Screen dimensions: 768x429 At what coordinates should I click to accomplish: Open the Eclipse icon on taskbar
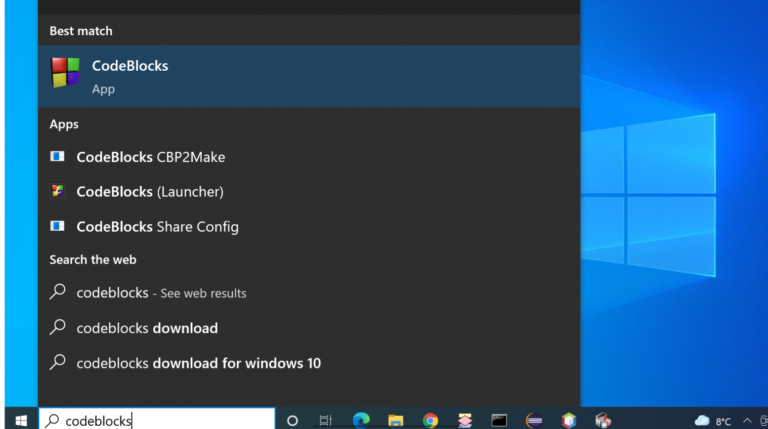click(534, 421)
